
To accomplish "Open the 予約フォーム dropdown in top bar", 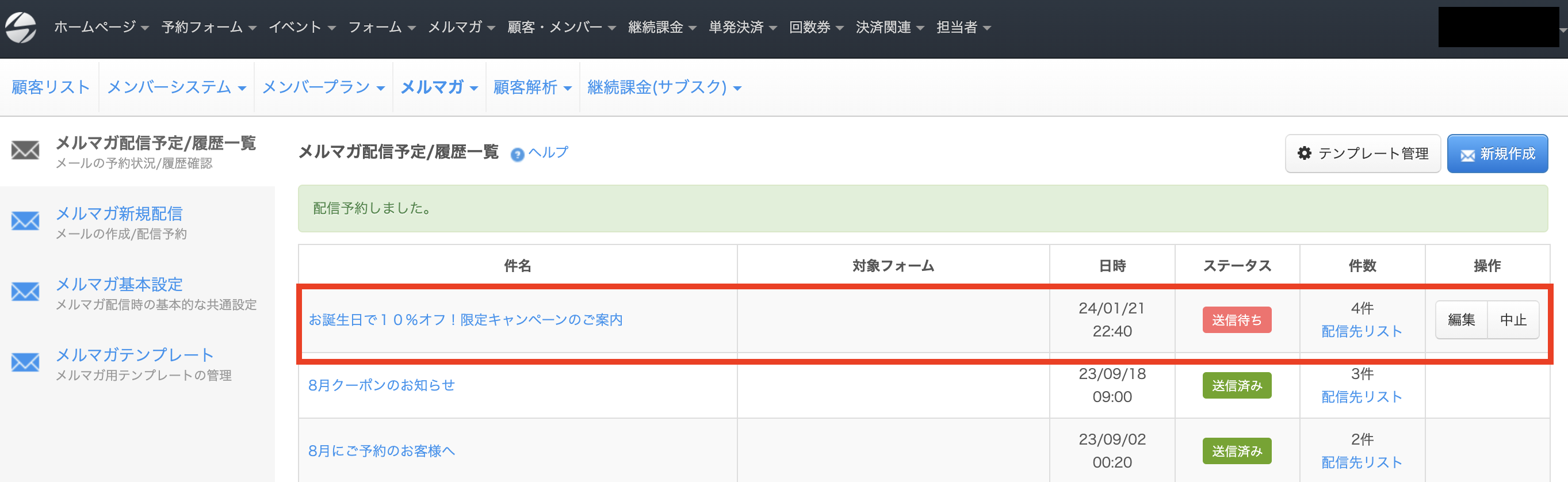I will (208, 28).
